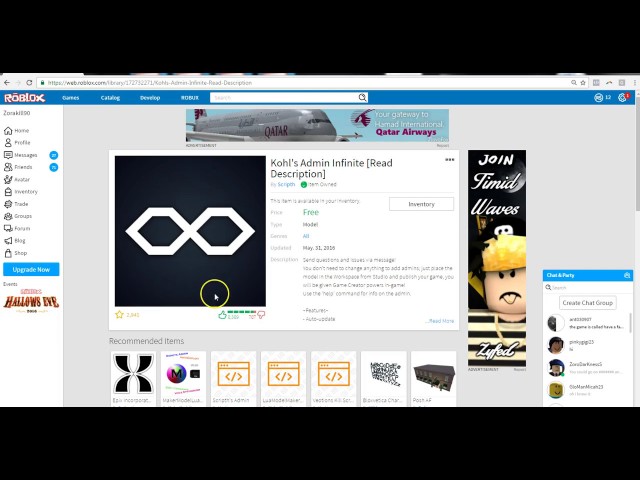Click the browser forward arrow
Image resolution: width=640 pixels, height=480 pixels.
18,82
